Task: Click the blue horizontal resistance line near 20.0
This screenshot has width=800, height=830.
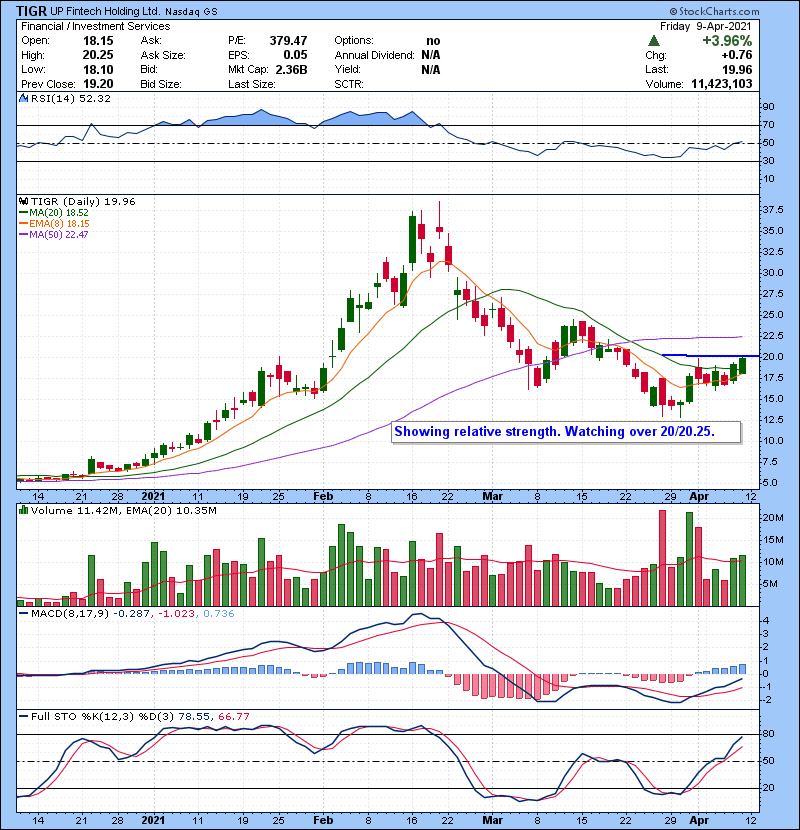Action: tap(711, 356)
